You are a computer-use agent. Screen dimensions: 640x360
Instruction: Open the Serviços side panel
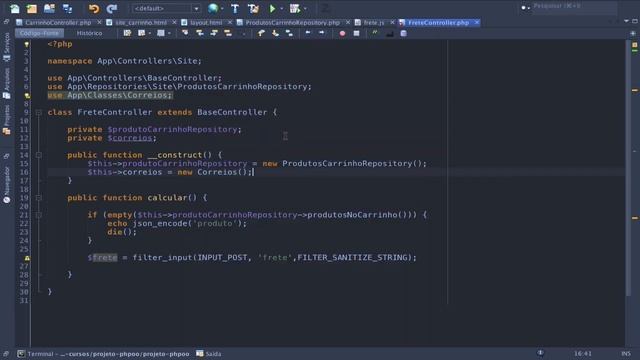tap(7, 47)
